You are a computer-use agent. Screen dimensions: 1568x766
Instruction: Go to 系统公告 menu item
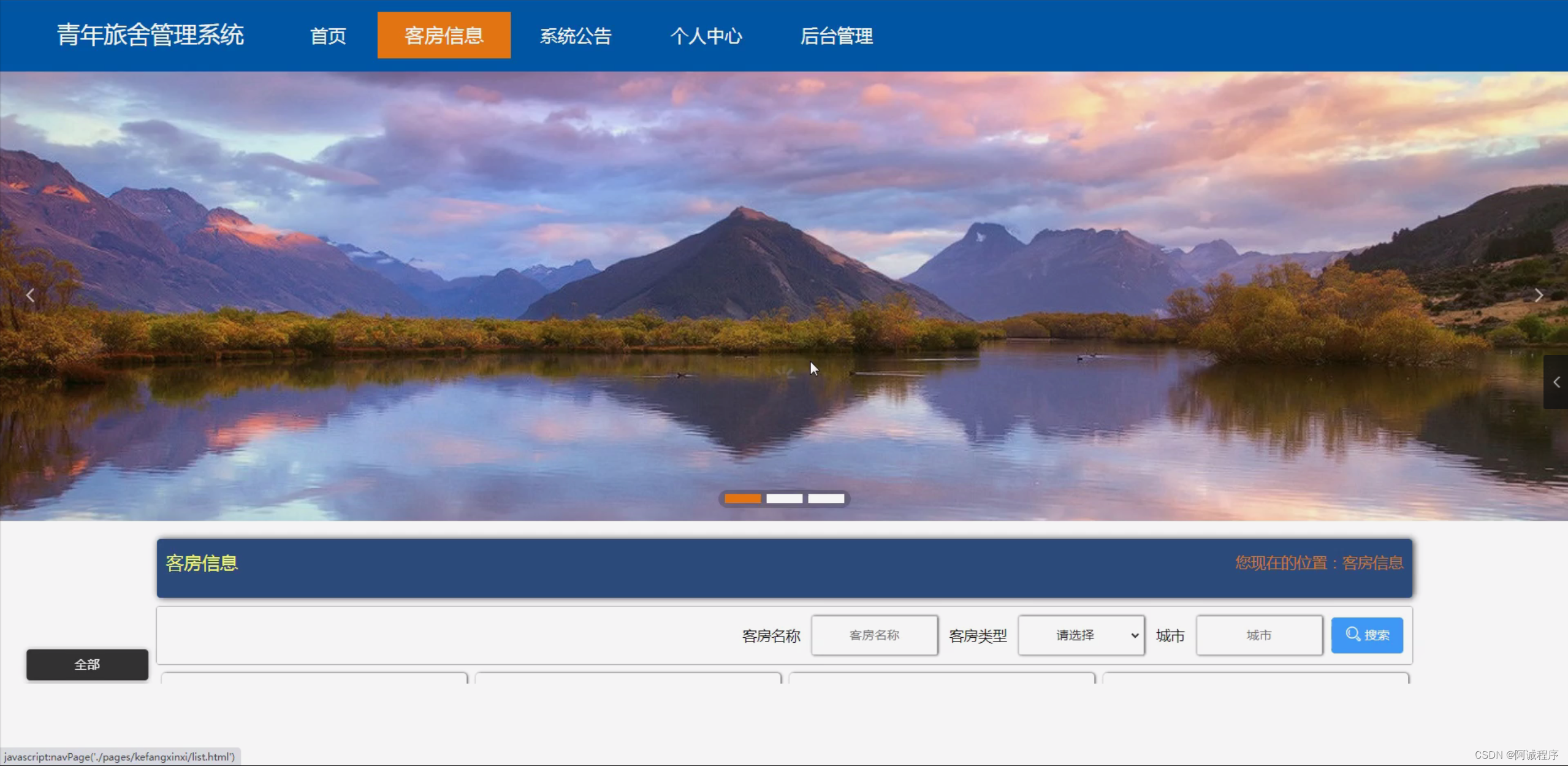576,36
